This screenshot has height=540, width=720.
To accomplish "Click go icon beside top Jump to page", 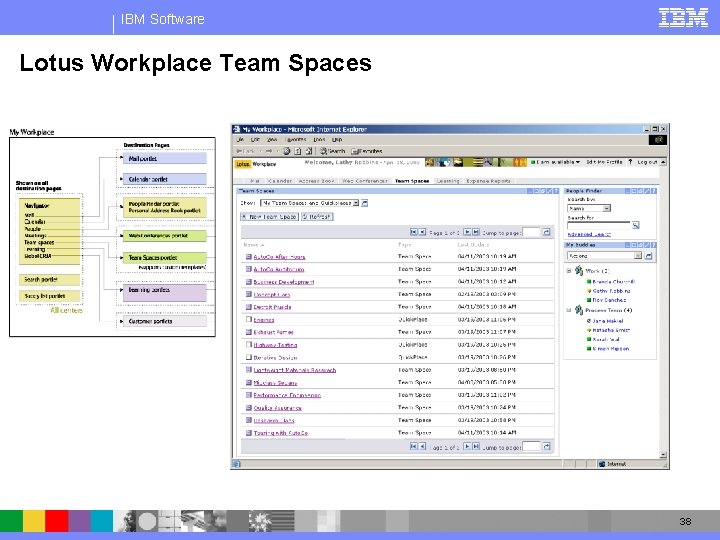I will (x=546, y=232).
